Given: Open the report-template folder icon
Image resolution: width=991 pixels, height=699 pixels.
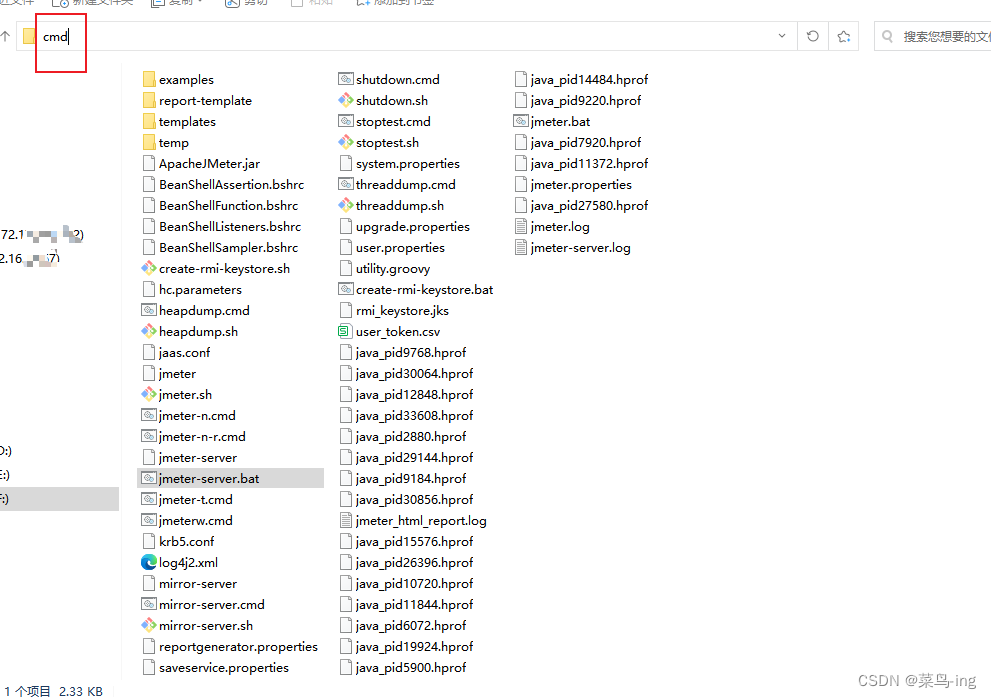Looking at the screenshot, I should [149, 100].
